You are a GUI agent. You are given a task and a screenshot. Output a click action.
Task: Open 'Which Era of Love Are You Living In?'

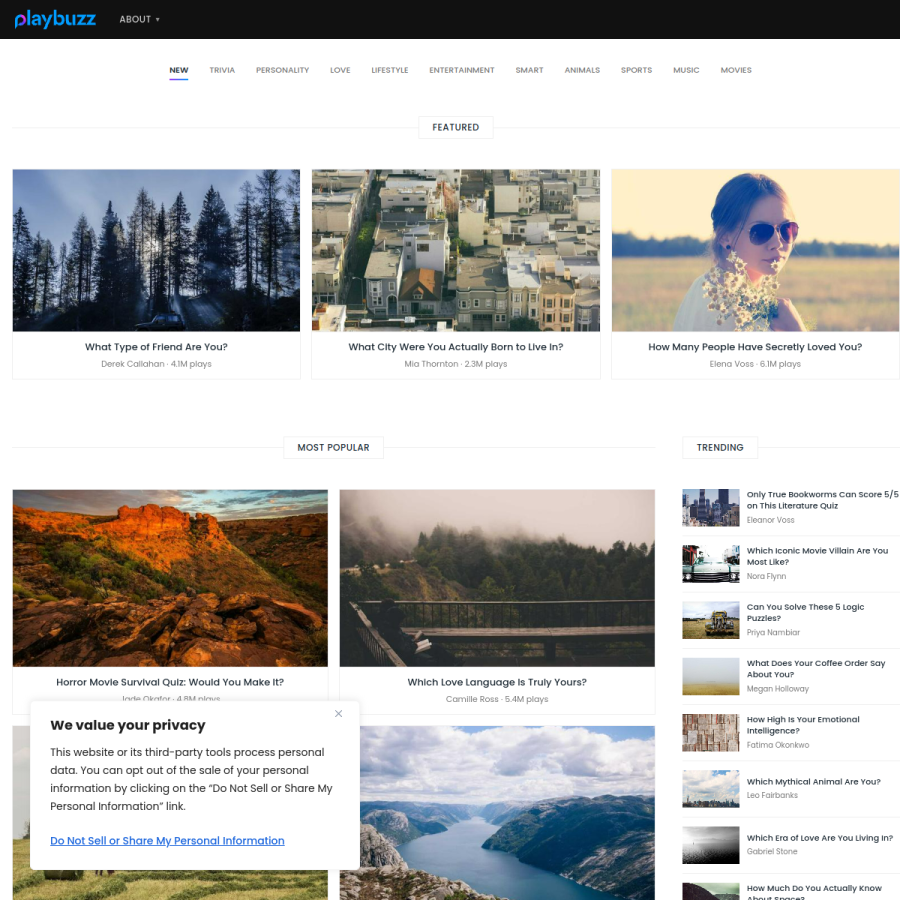(x=820, y=838)
